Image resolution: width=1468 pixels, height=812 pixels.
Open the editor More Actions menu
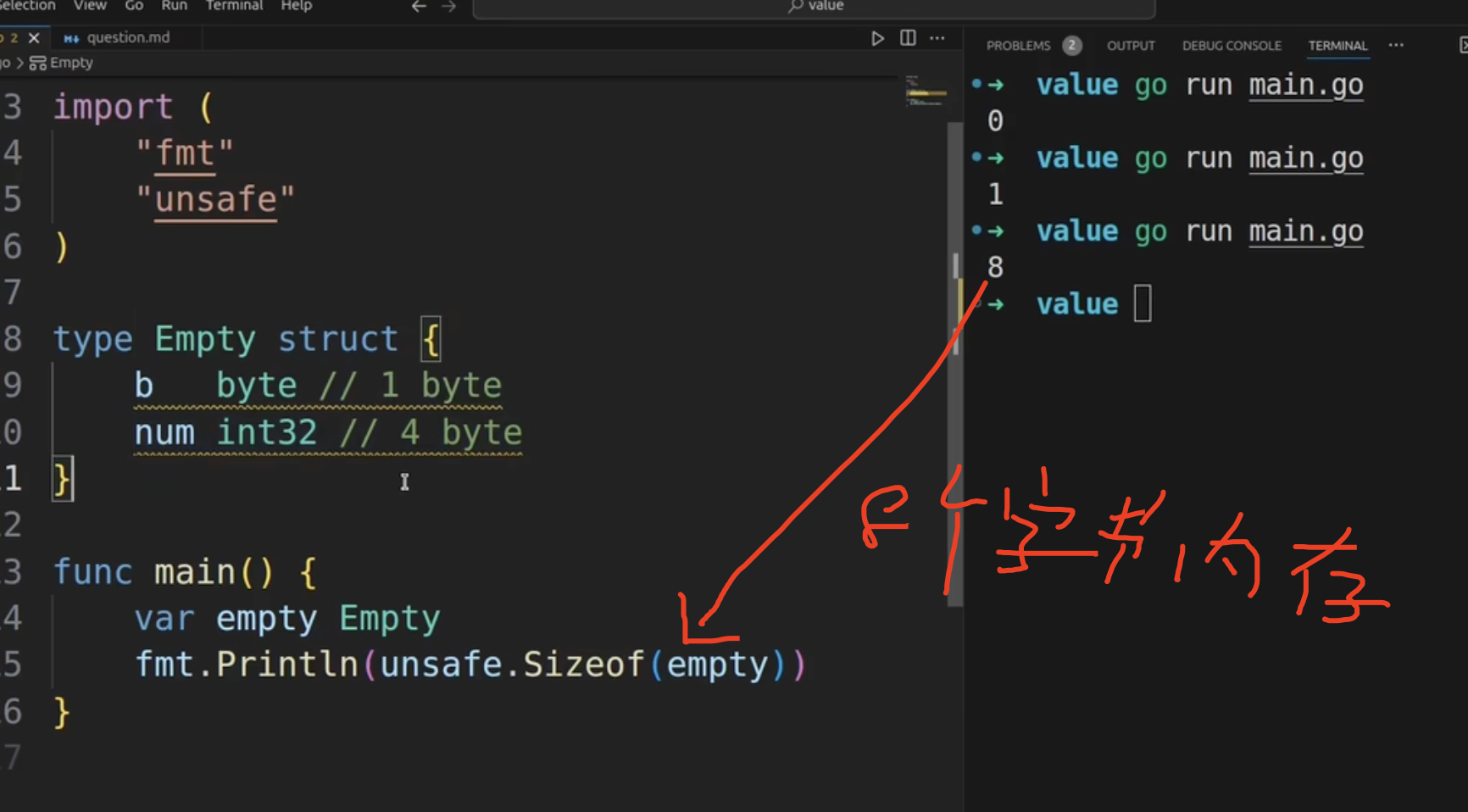point(937,38)
